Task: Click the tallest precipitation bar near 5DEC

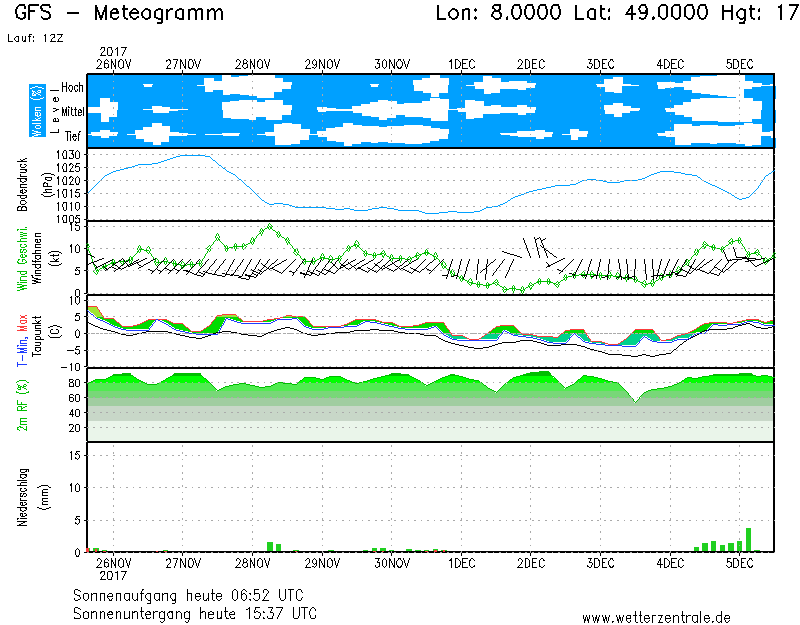Action: [748, 539]
